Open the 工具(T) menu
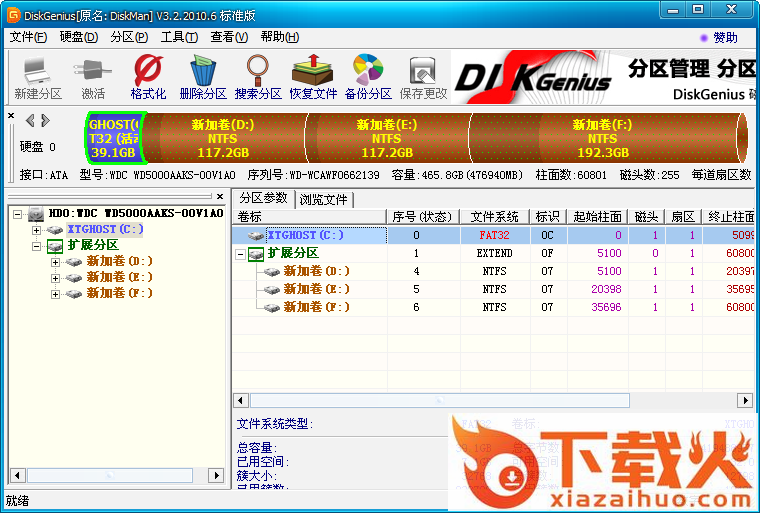760x513 pixels. (x=179, y=37)
